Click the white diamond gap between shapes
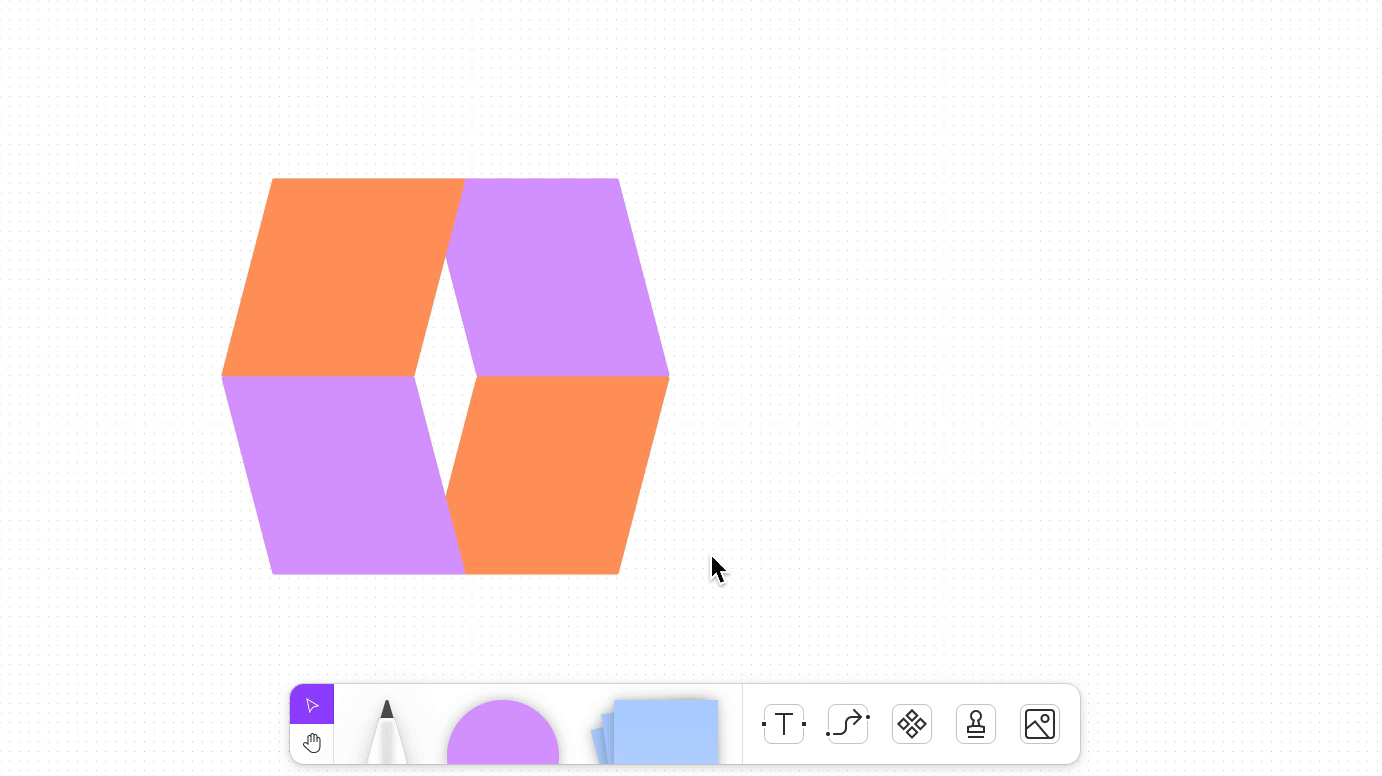 pyautogui.click(x=445, y=376)
